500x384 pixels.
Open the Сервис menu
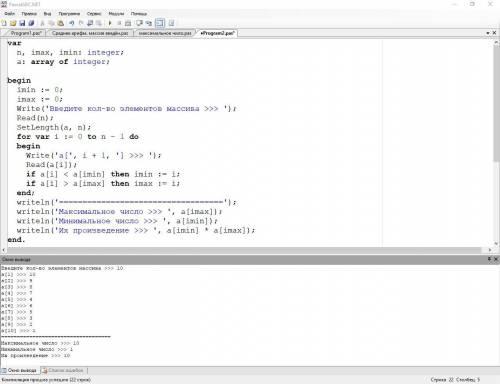pos(94,14)
